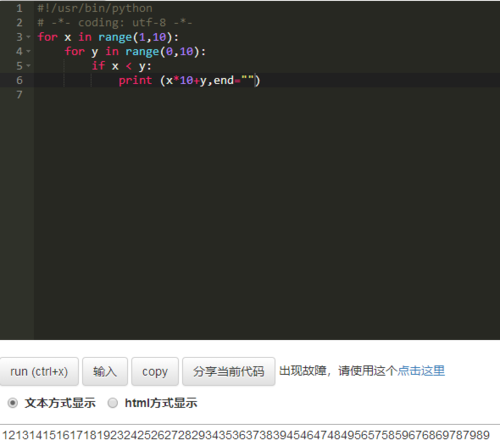Viewport: 500px width, 446px height.
Task: Place cursor on the print statement
Action: [x=189, y=80]
